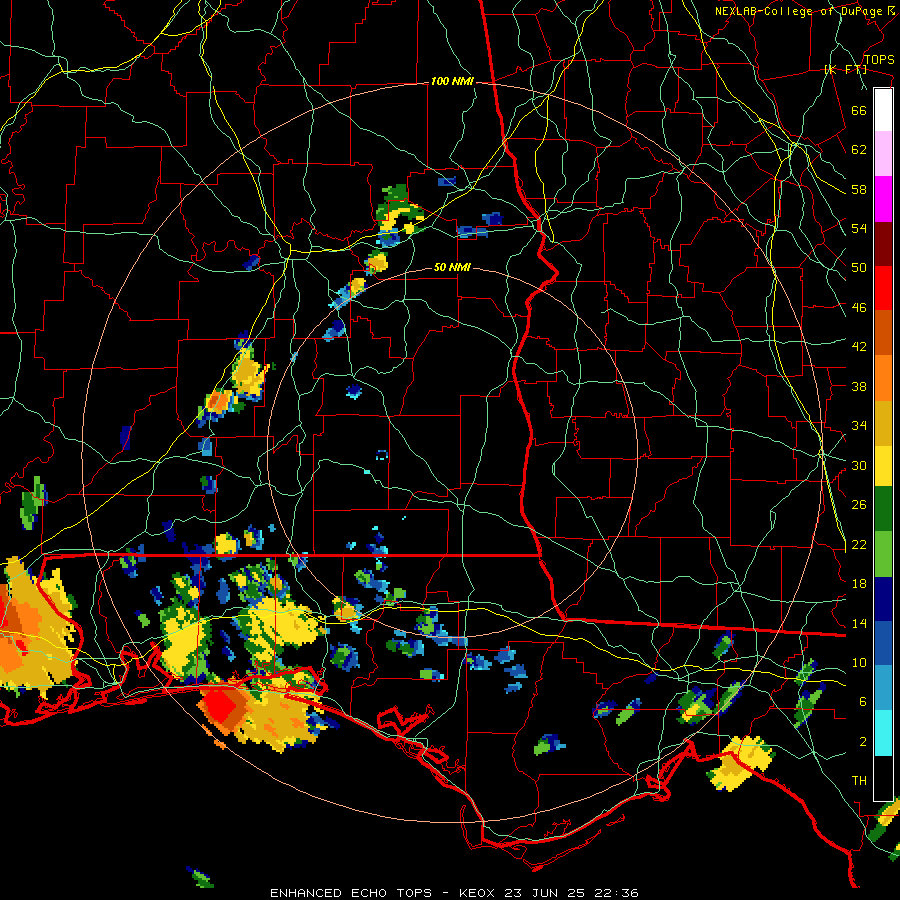Viewport: 900px width, 900px height.
Task: Click the '14' legend value
Action: pyautogui.click(x=859, y=623)
